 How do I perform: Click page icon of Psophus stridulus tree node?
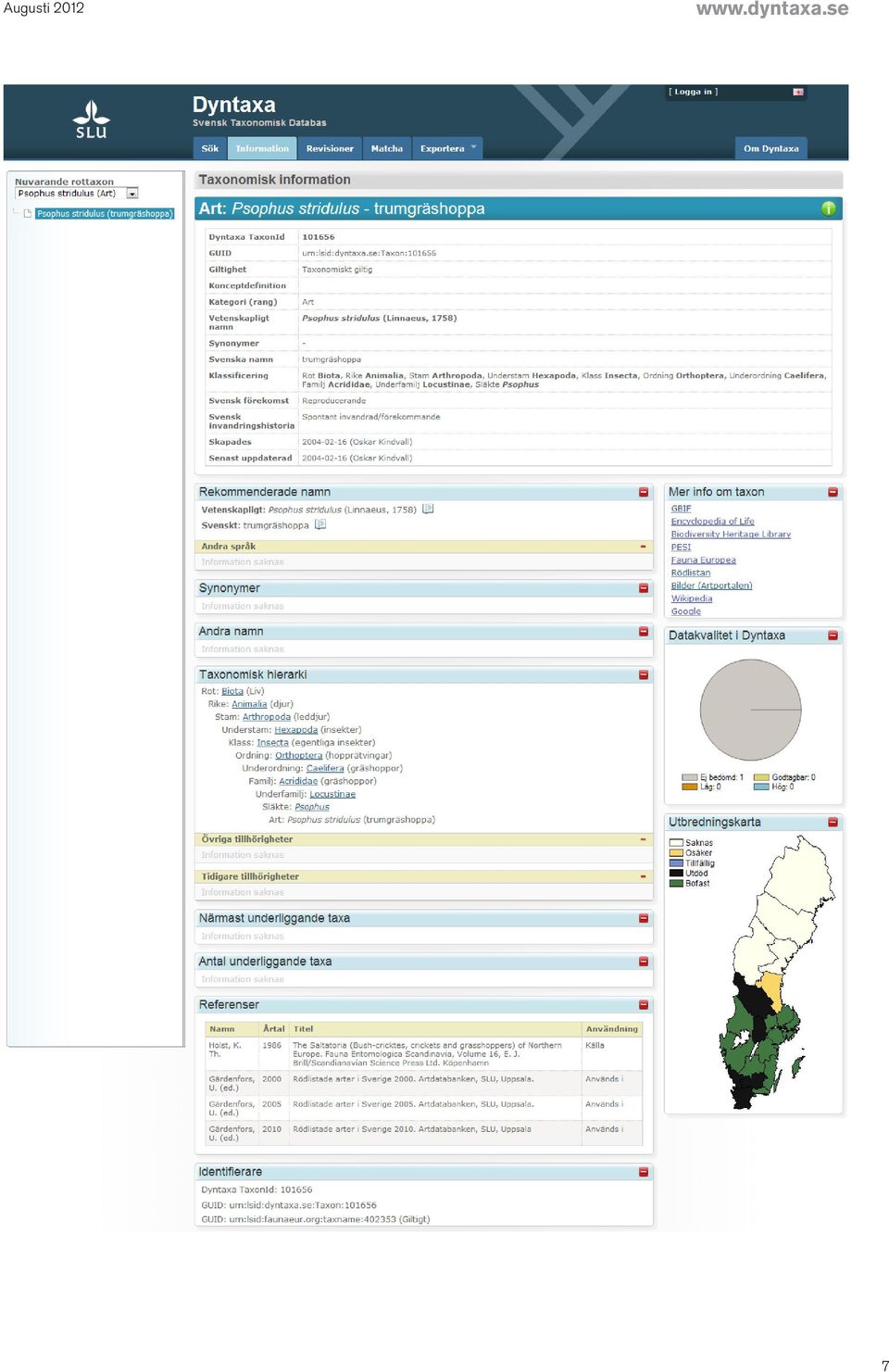click(28, 213)
